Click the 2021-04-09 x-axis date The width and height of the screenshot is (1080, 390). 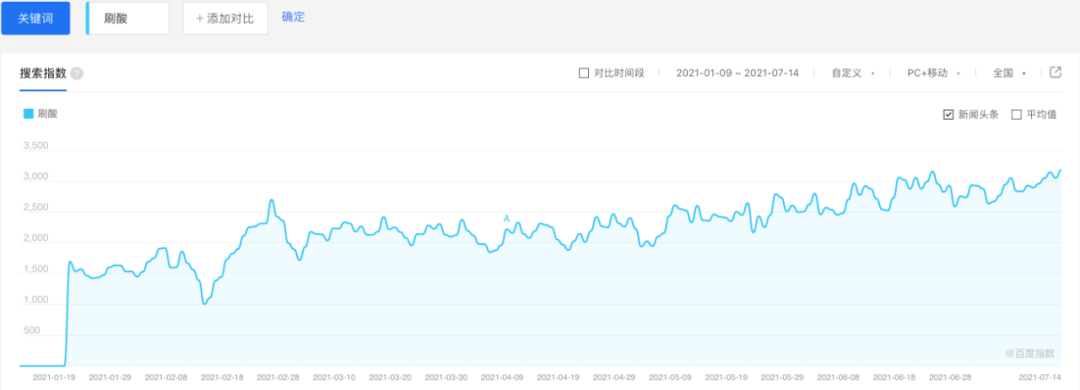[x=502, y=378]
